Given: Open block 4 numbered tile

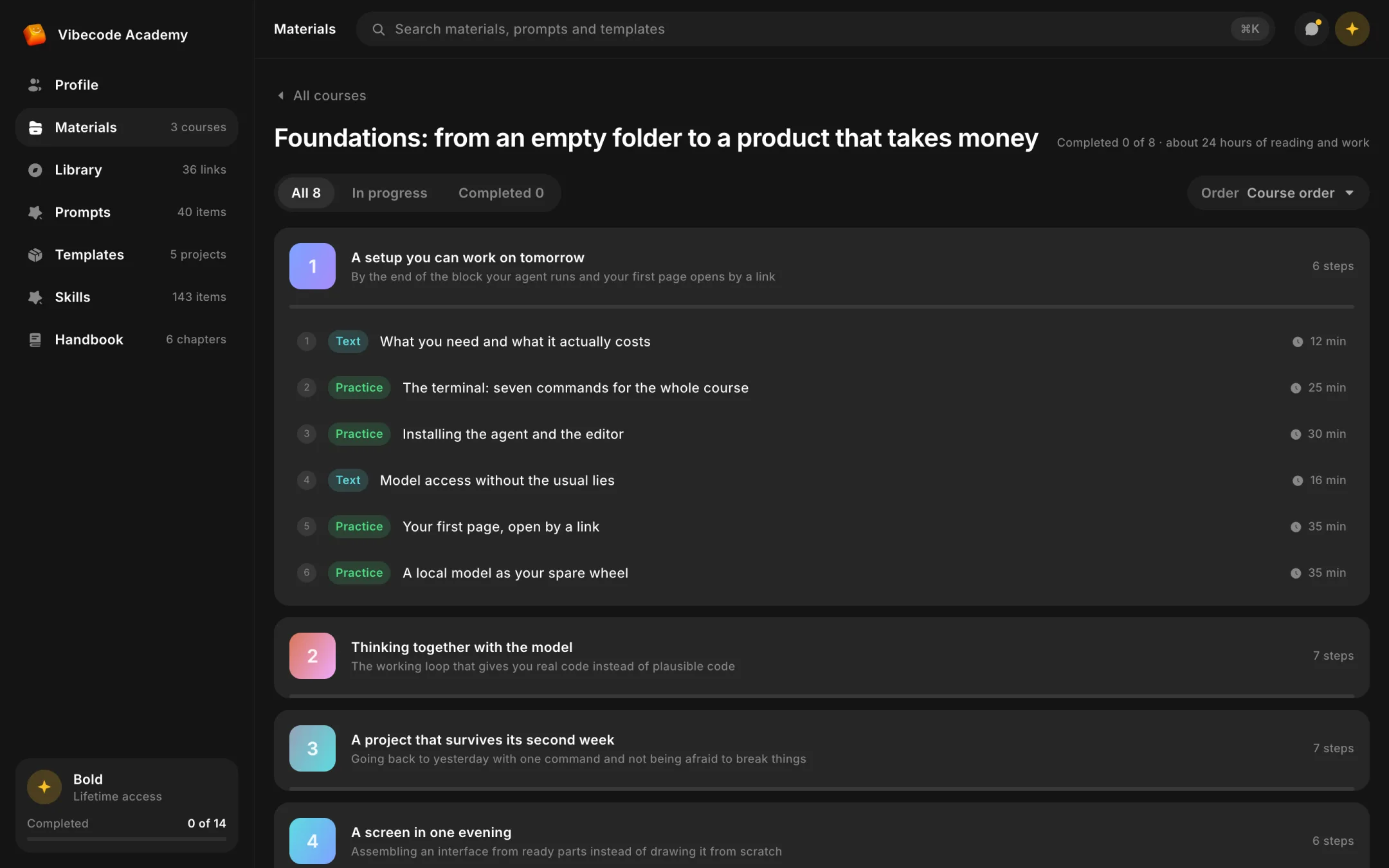Looking at the screenshot, I should [x=313, y=841].
